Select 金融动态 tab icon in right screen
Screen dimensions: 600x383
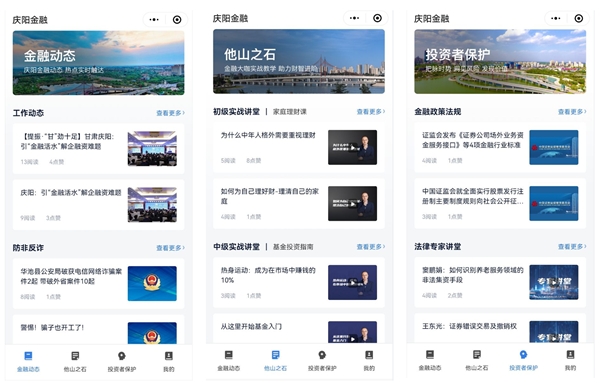coord(430,355)
